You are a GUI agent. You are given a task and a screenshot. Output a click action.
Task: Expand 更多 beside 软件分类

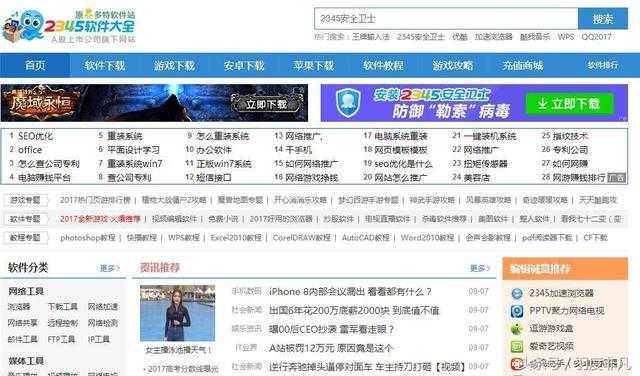coord(110,268)
